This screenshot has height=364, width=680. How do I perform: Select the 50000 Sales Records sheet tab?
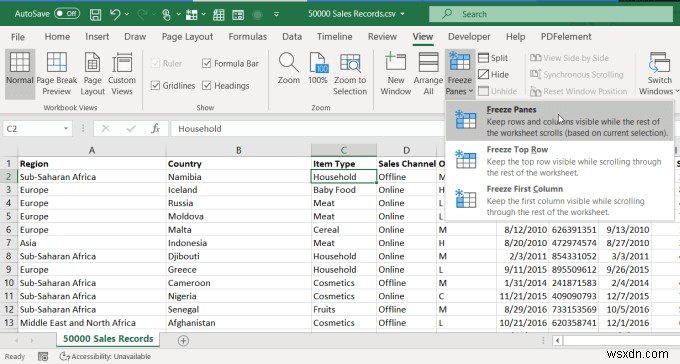(108, 339)
